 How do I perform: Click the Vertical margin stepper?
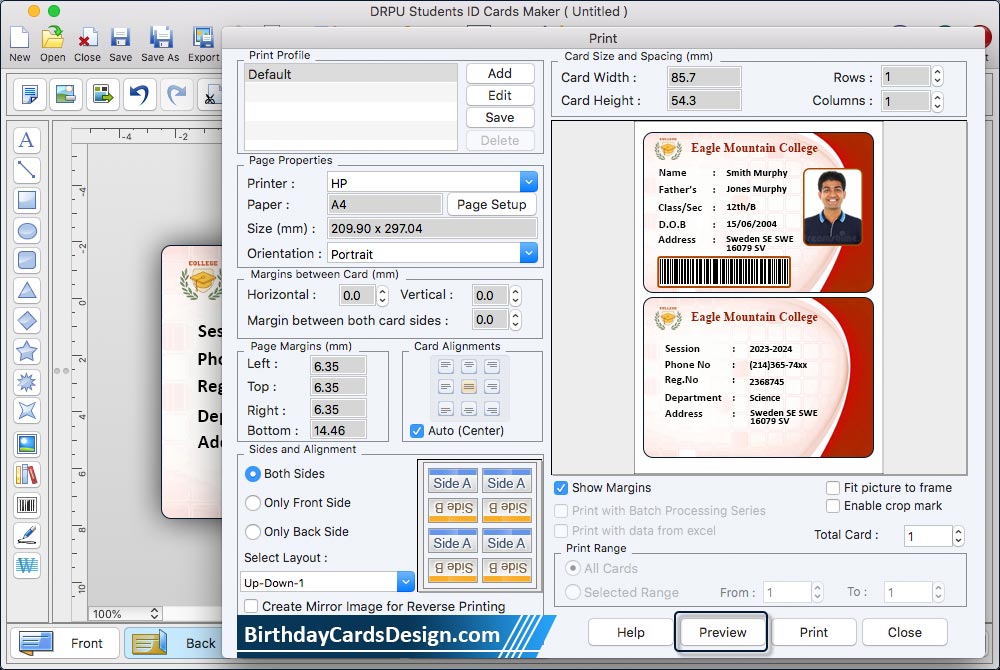[515, 295]
